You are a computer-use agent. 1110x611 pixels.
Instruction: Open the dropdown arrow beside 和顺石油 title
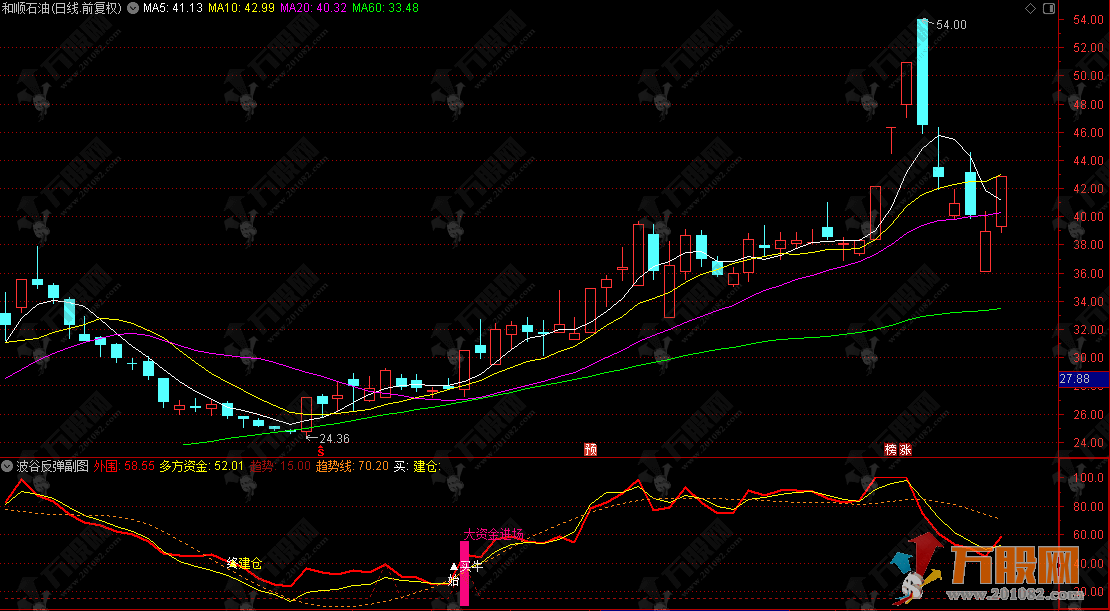(x=133, y=8)
